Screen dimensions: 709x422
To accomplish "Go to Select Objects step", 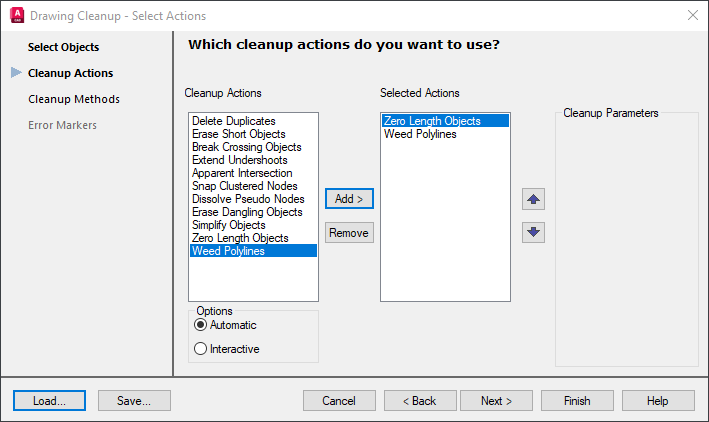I will [x=63, y=47].
